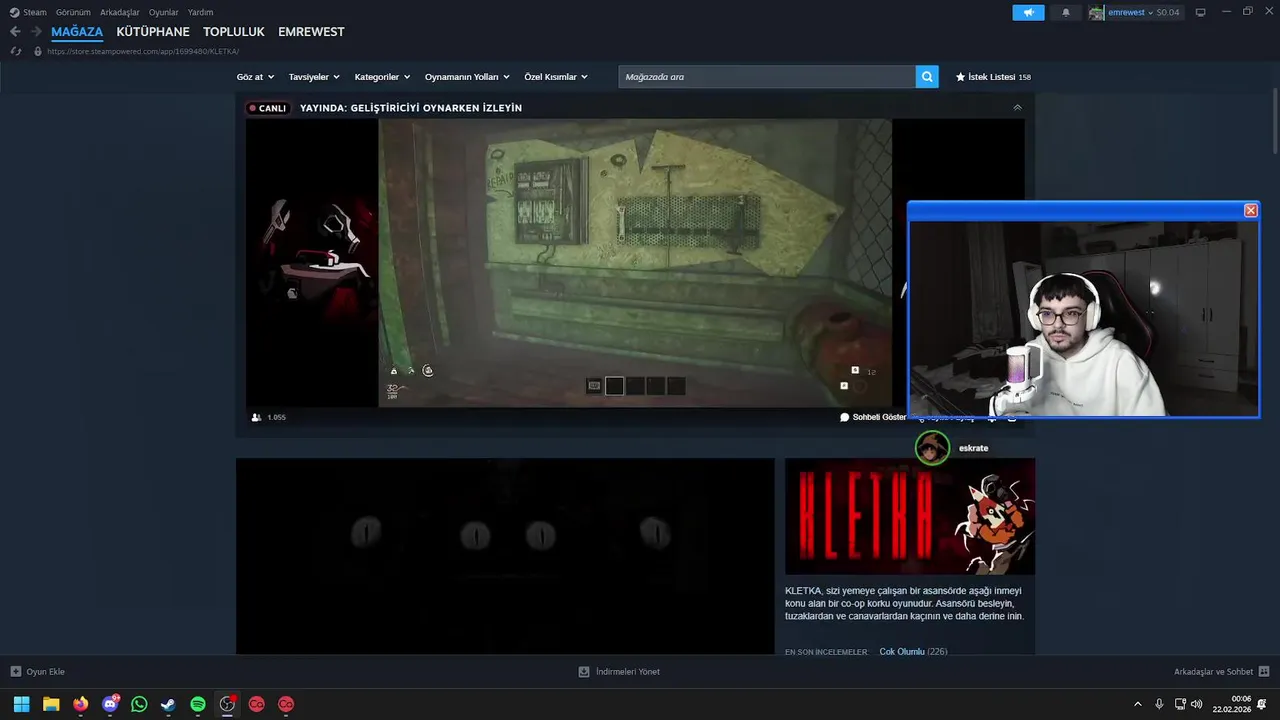Expand the Oynamanın Yolları dropdown
The height and width of the screenshot is (720, 1280).
[x=467, y=76]
